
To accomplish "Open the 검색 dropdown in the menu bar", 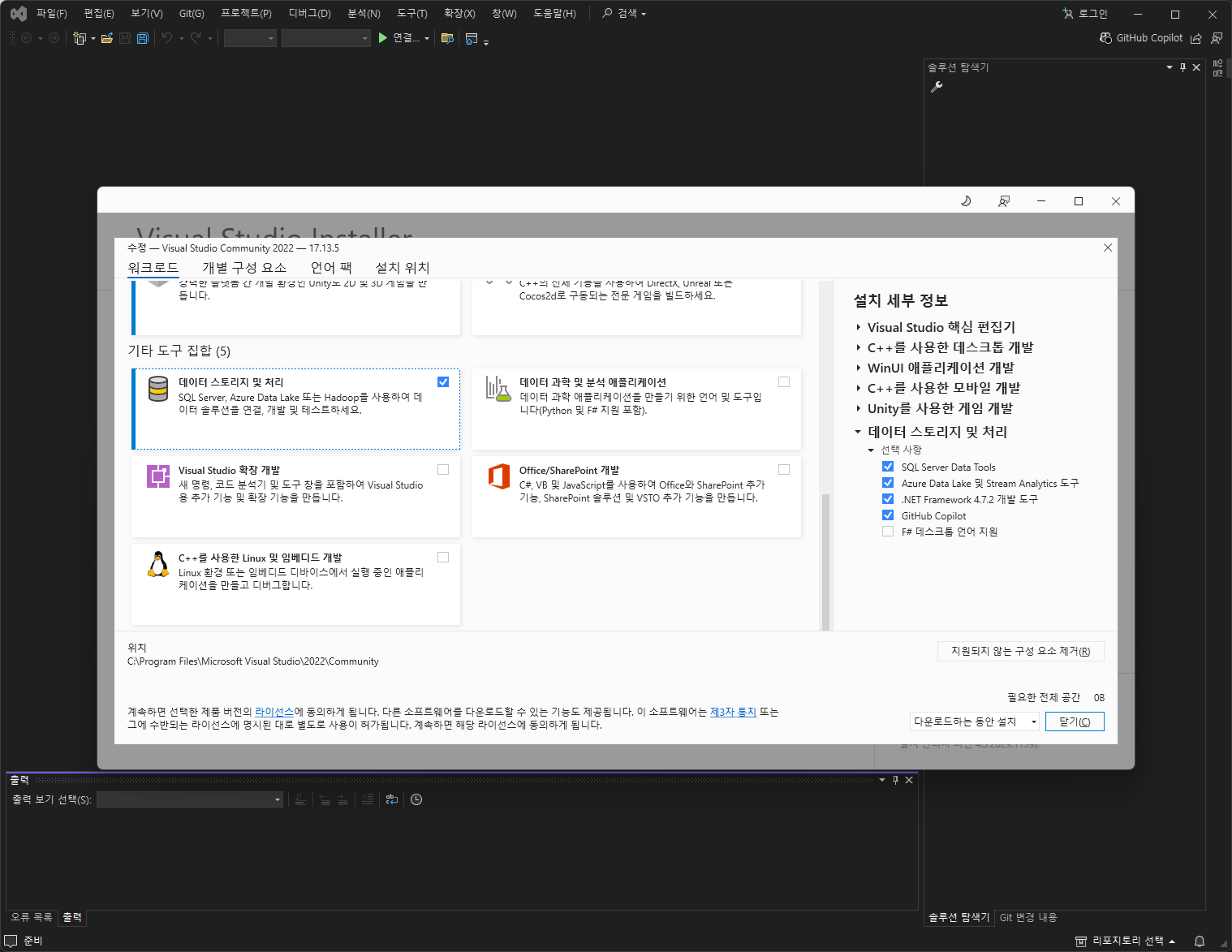I will click(624, 14).
